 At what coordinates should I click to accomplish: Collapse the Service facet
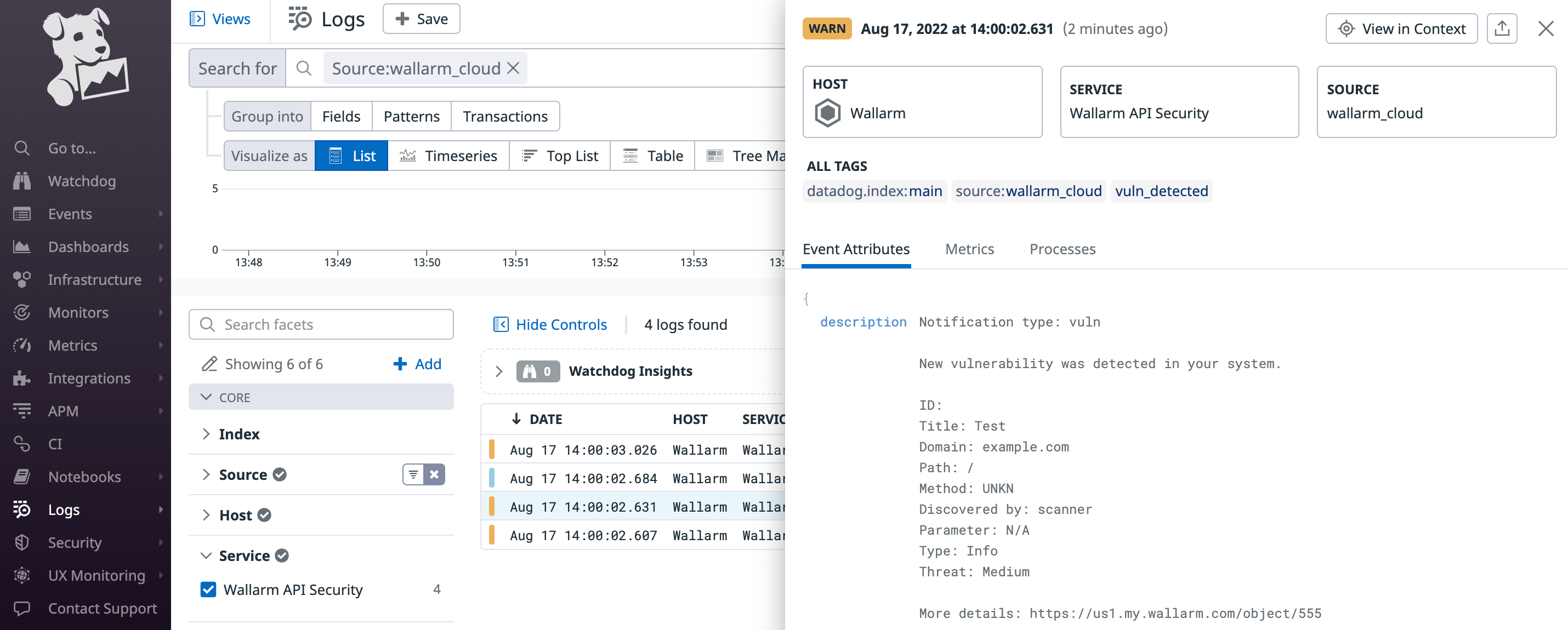(x=206, y=555)
